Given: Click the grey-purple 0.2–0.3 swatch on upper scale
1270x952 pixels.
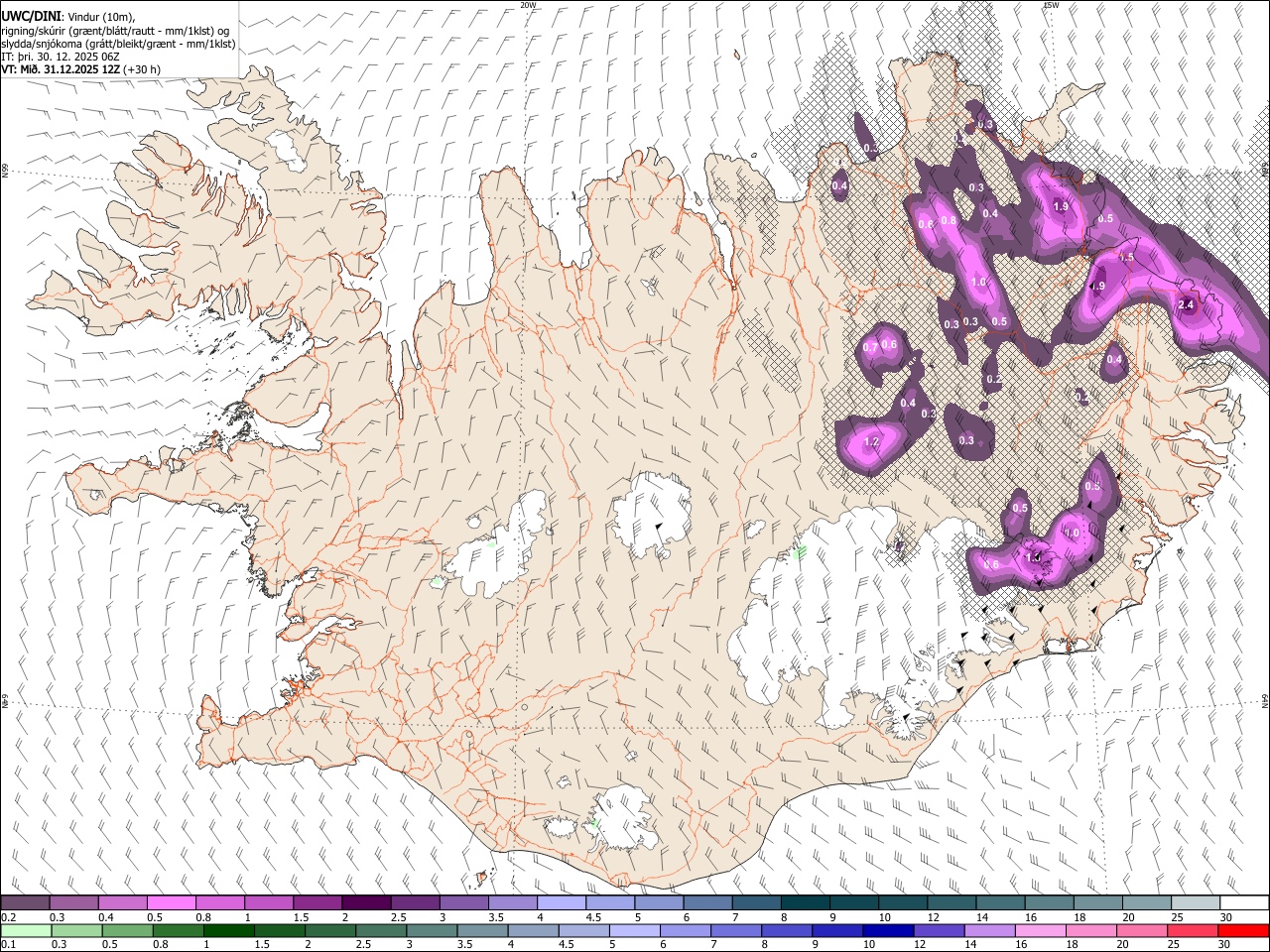Looking at the screenshot, I should coord(26,903).
